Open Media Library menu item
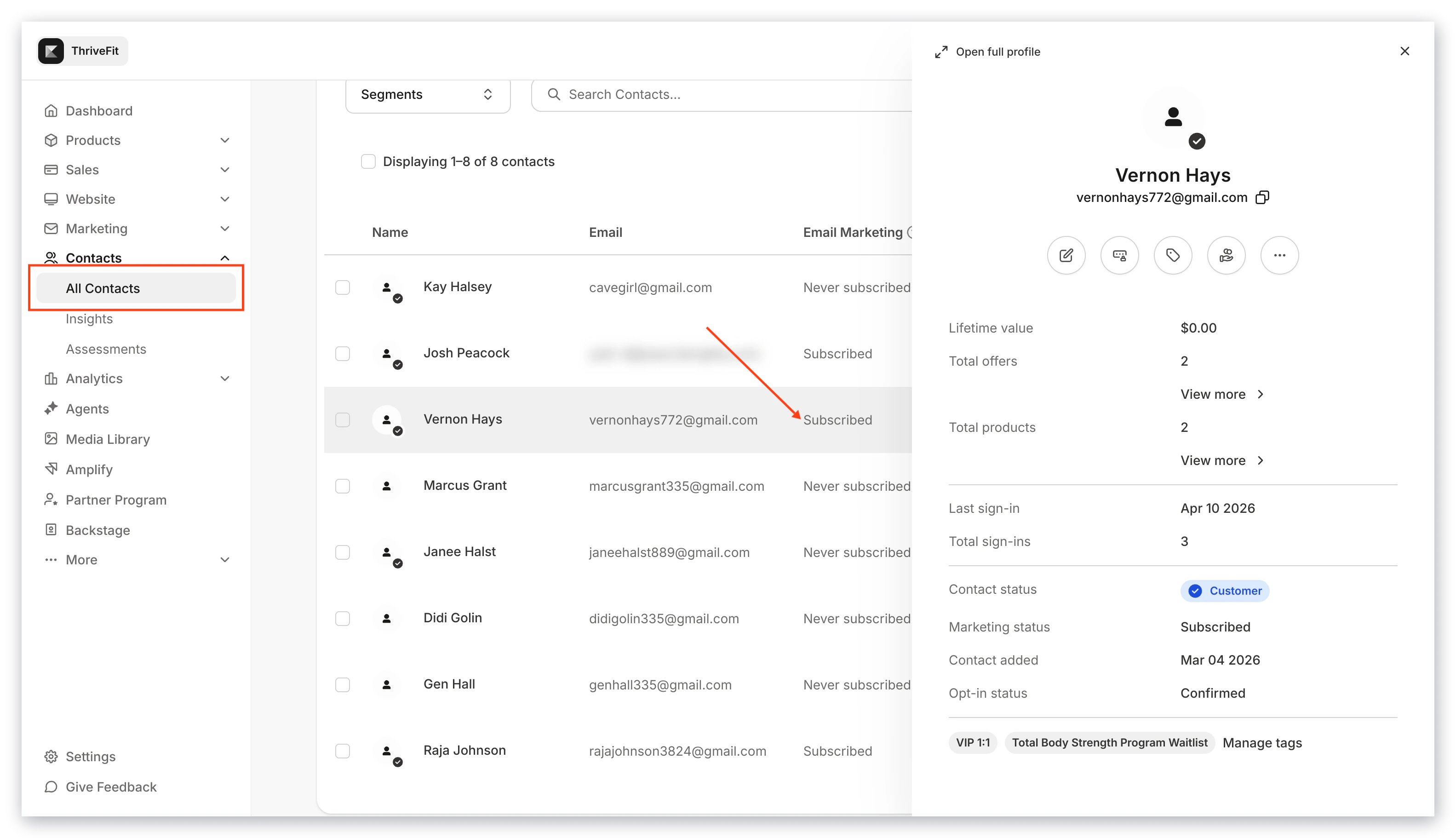 108,439
